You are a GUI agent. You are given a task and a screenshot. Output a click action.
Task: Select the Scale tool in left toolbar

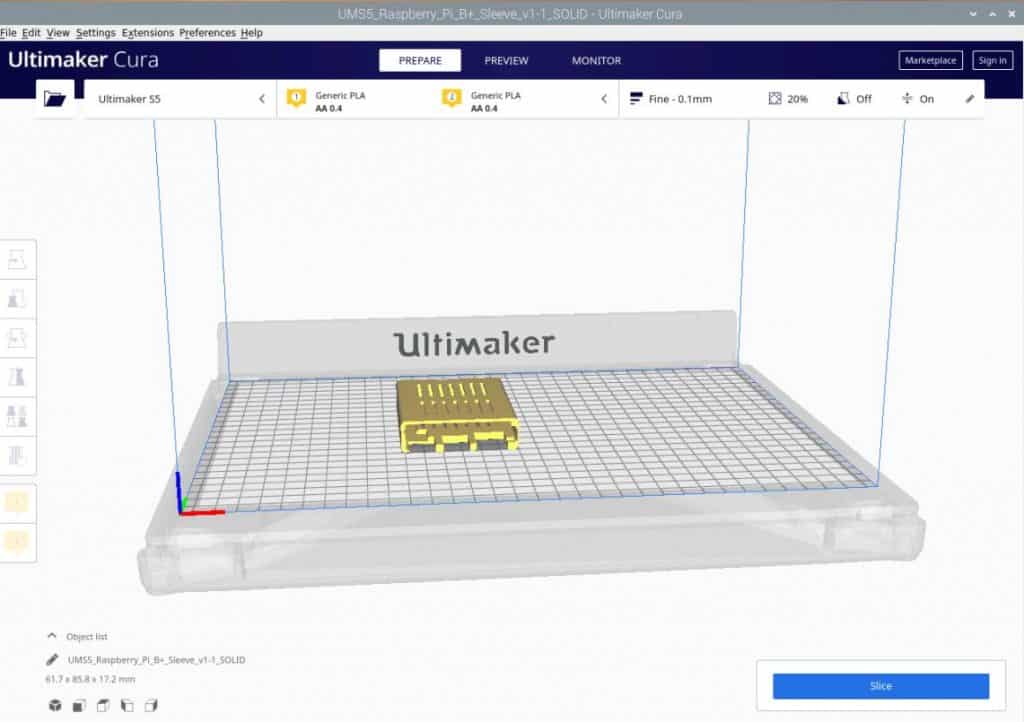pos(17,299)
